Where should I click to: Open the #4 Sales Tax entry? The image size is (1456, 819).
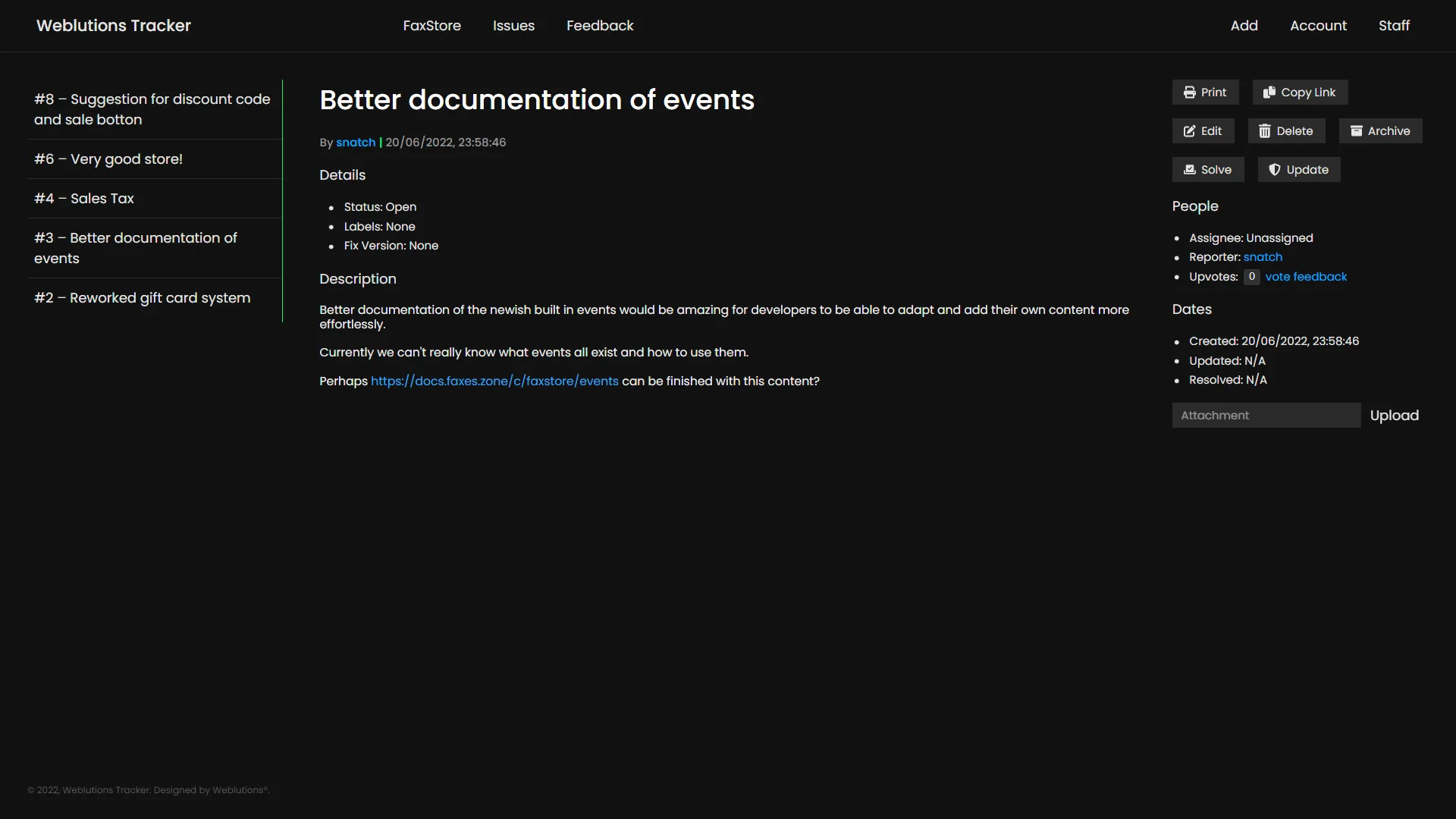(x=83, y=199)
